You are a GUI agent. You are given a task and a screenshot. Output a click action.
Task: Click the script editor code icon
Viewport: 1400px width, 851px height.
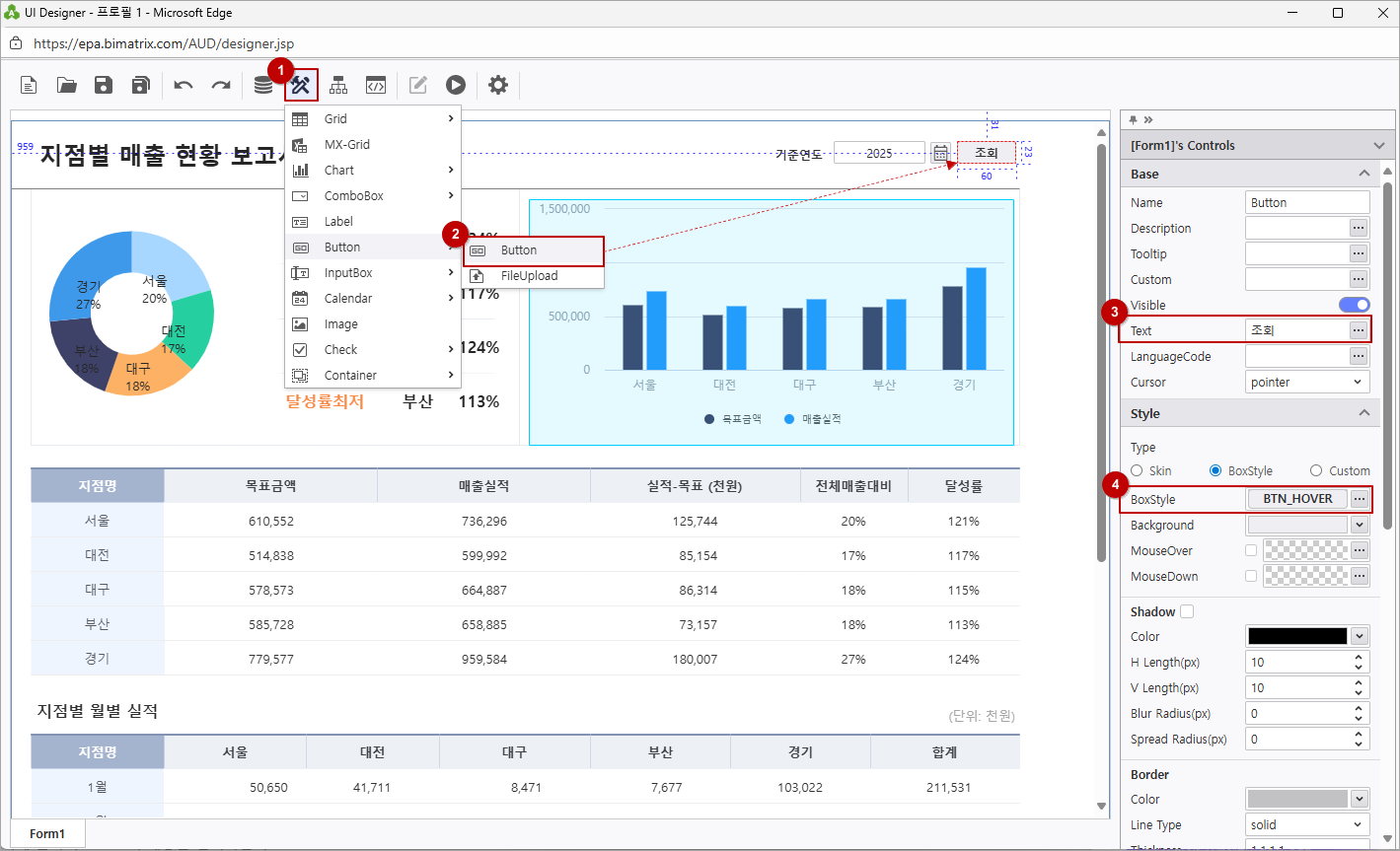click(375, 86)
